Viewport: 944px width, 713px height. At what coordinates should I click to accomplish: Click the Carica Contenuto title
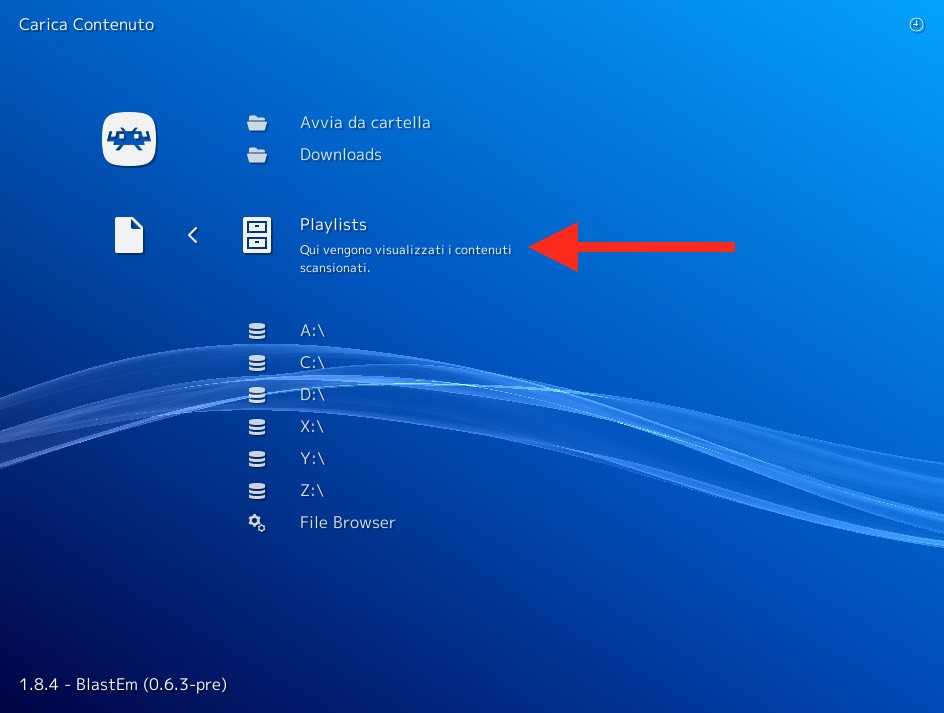click(86, 25)
